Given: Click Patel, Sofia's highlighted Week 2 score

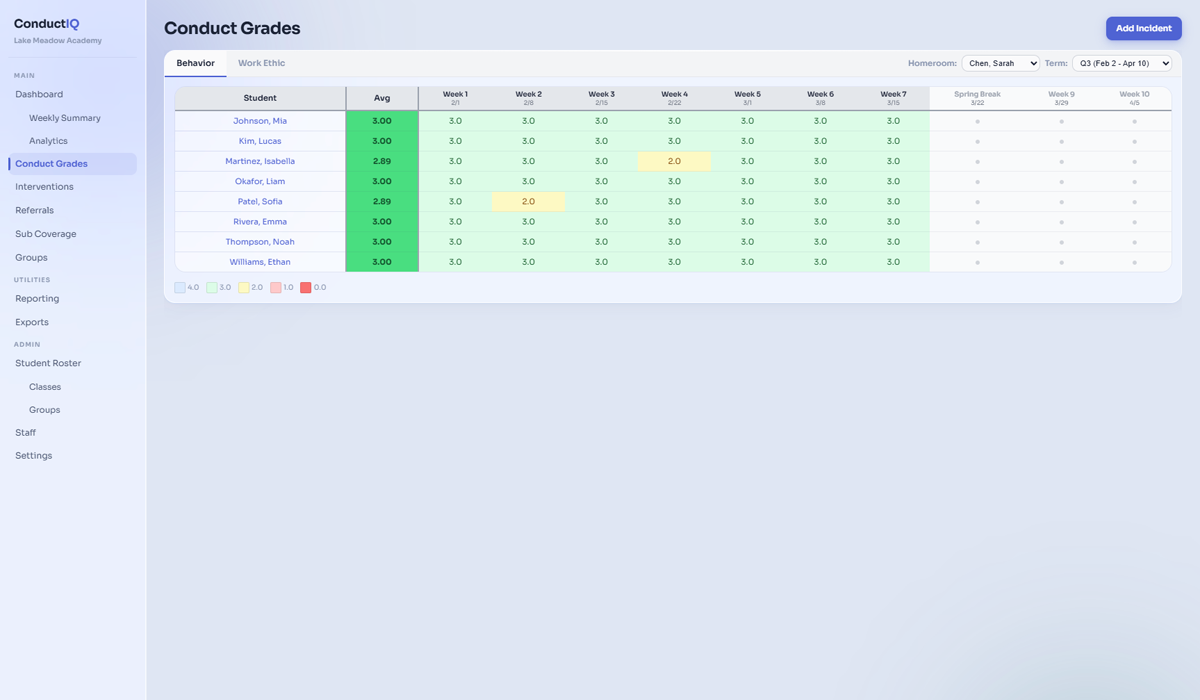Looking at the screenshot, I should point(528,201).
